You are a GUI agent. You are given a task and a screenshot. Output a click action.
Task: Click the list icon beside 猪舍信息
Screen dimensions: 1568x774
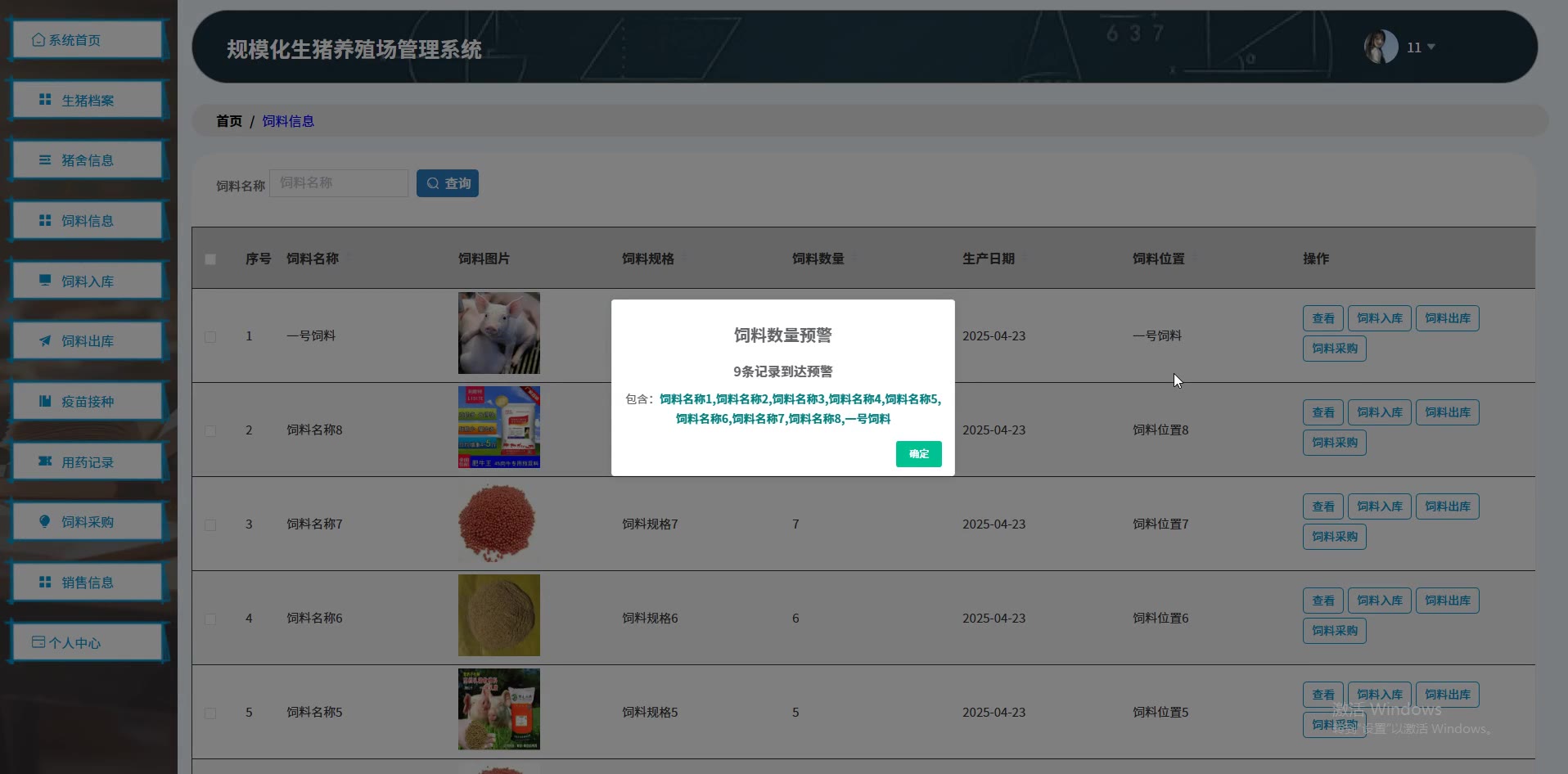pyautogui.click(x=45, y=160)
